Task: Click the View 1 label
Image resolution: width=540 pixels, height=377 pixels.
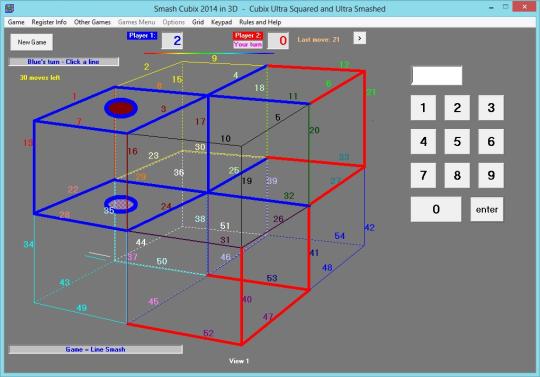Action: [239, 361]
